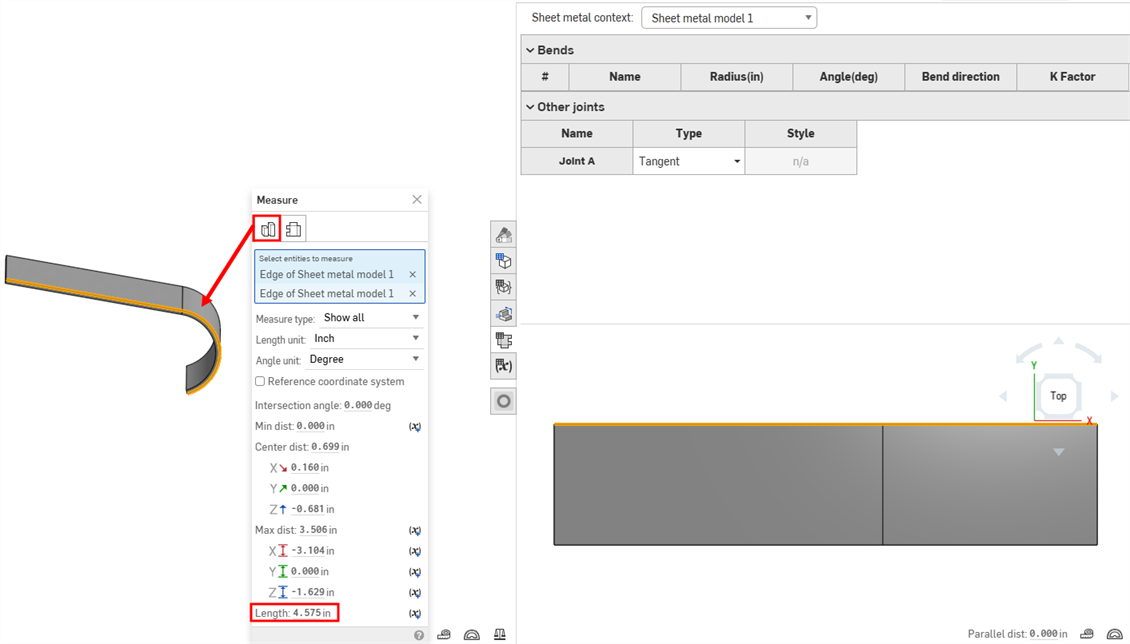Image resolution: width=1130 pixels, height=644 pixels.
Task: Rotate view with right arrow of view cube
Action: pos(1114,397)
